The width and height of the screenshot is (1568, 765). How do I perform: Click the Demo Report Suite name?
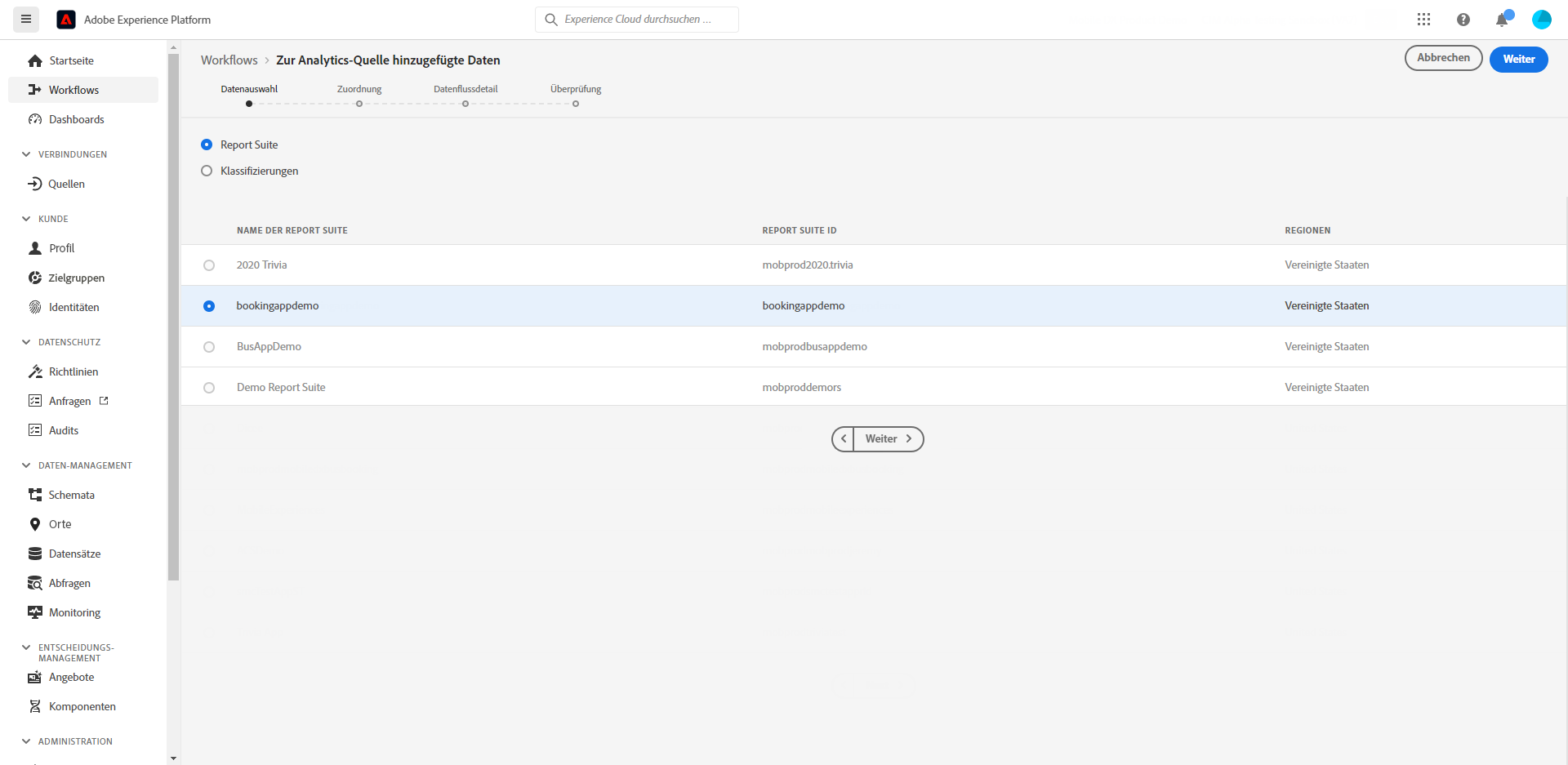[281, 388]
